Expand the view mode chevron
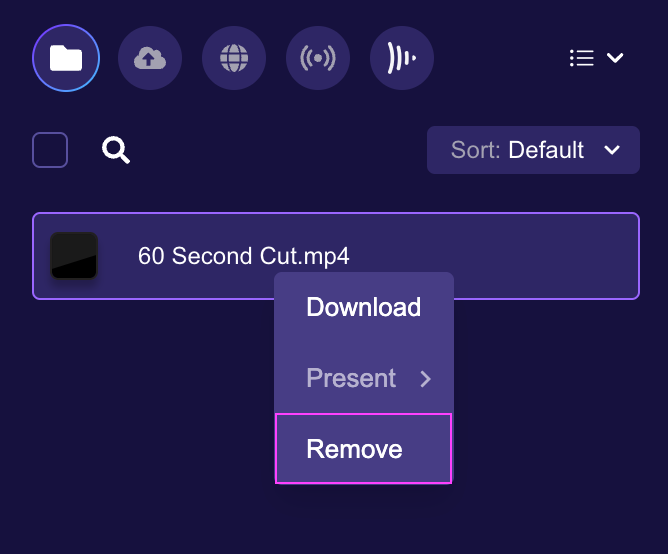Viewport: 668px width, 554px height. (615, 58)
